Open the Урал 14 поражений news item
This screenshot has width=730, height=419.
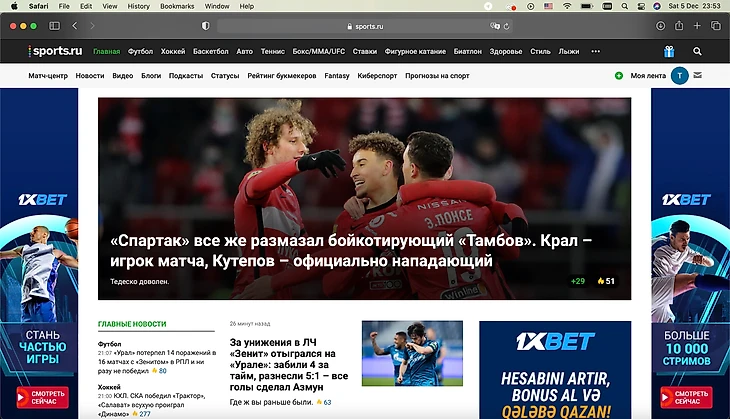[x=157, y=362]
